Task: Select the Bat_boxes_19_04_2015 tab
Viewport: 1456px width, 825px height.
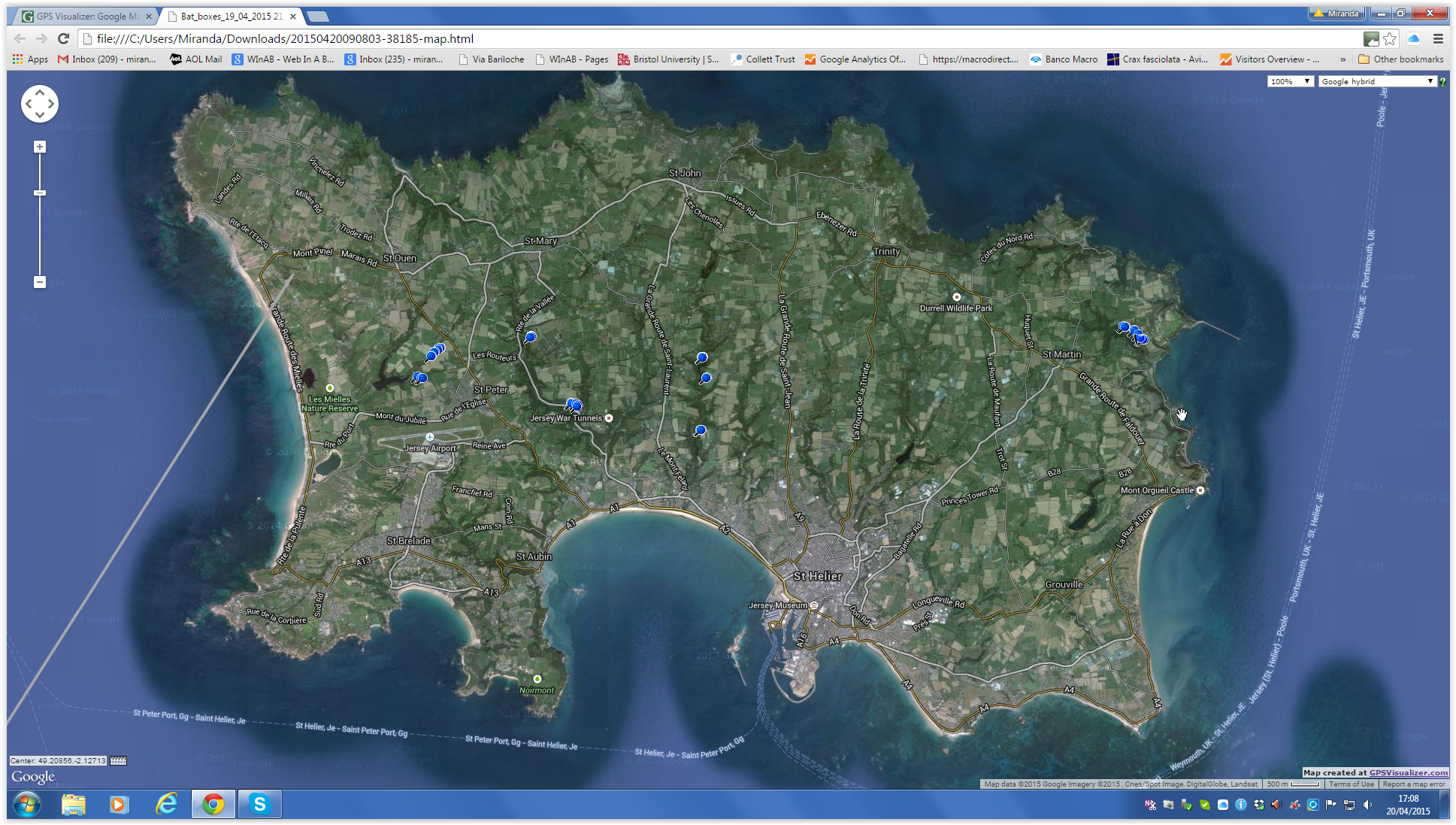Action: pos(230,16)
